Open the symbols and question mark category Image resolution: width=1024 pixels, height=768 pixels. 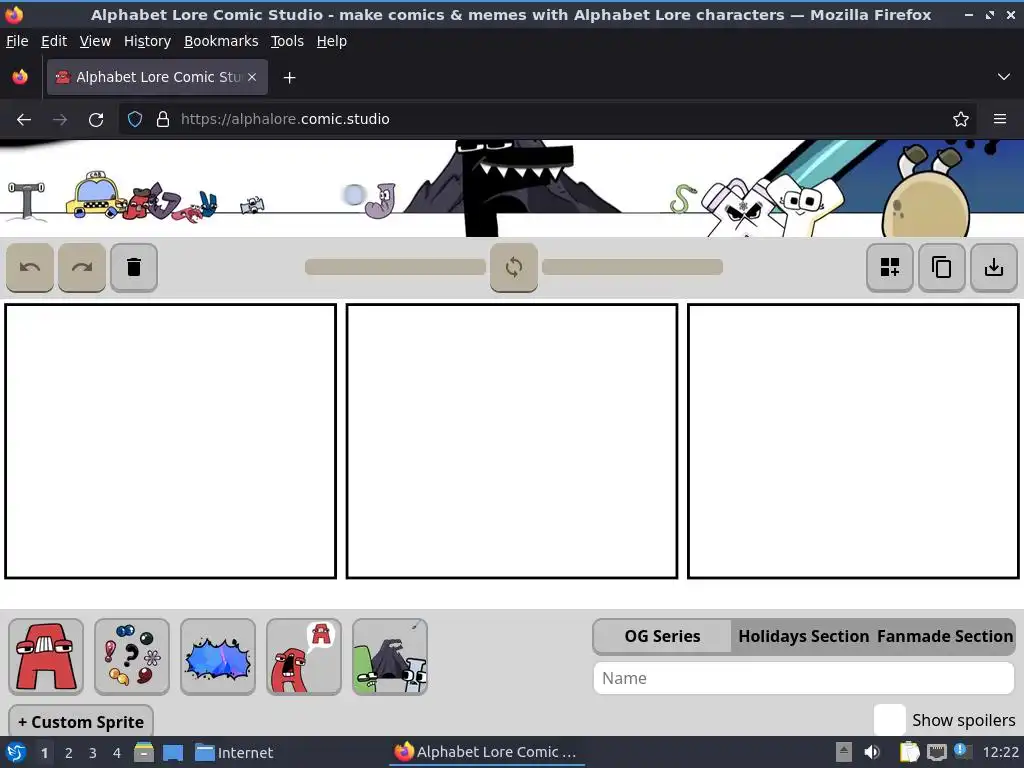(132, 656)
